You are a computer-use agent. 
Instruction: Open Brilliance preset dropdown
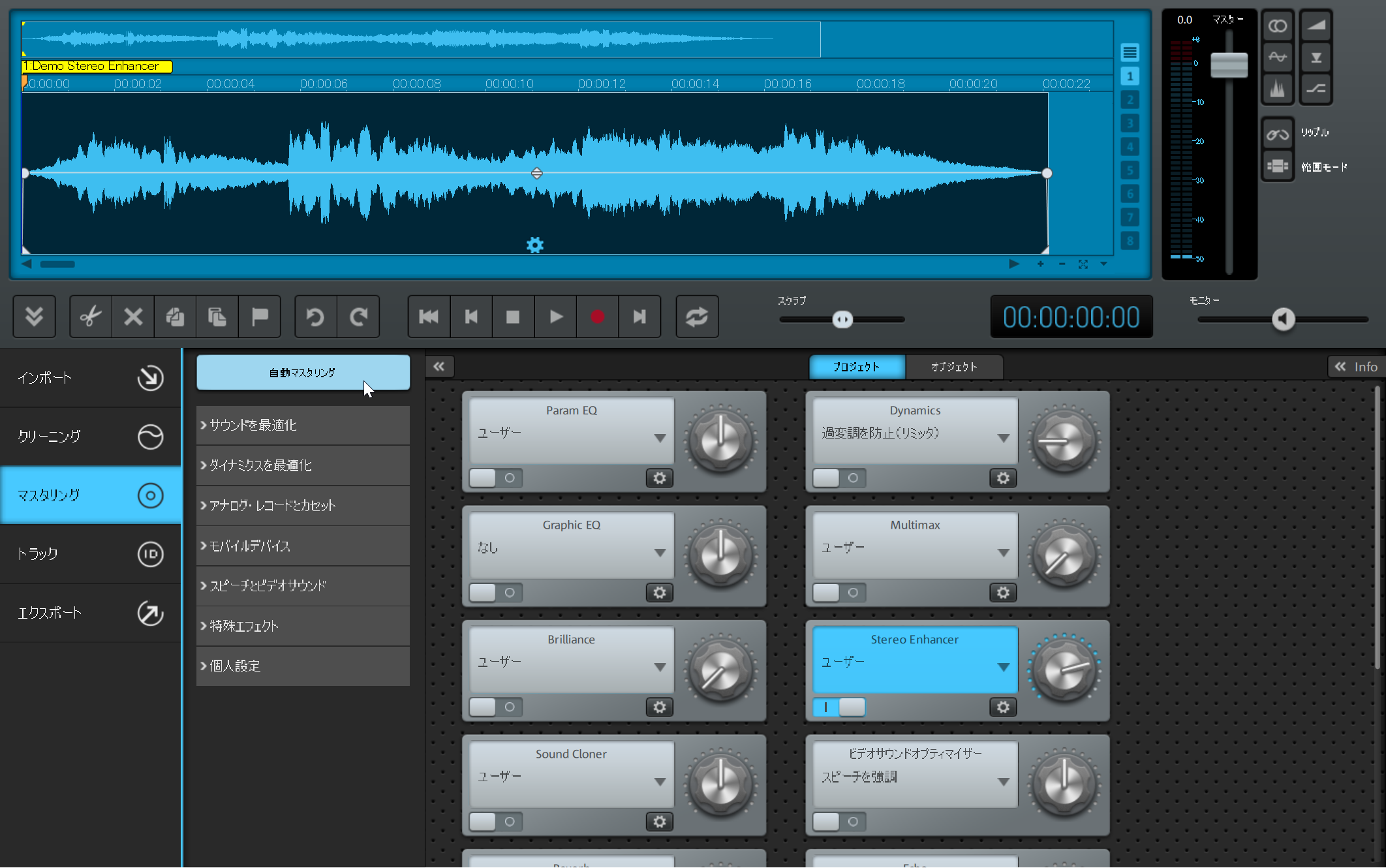pos(660,667)
